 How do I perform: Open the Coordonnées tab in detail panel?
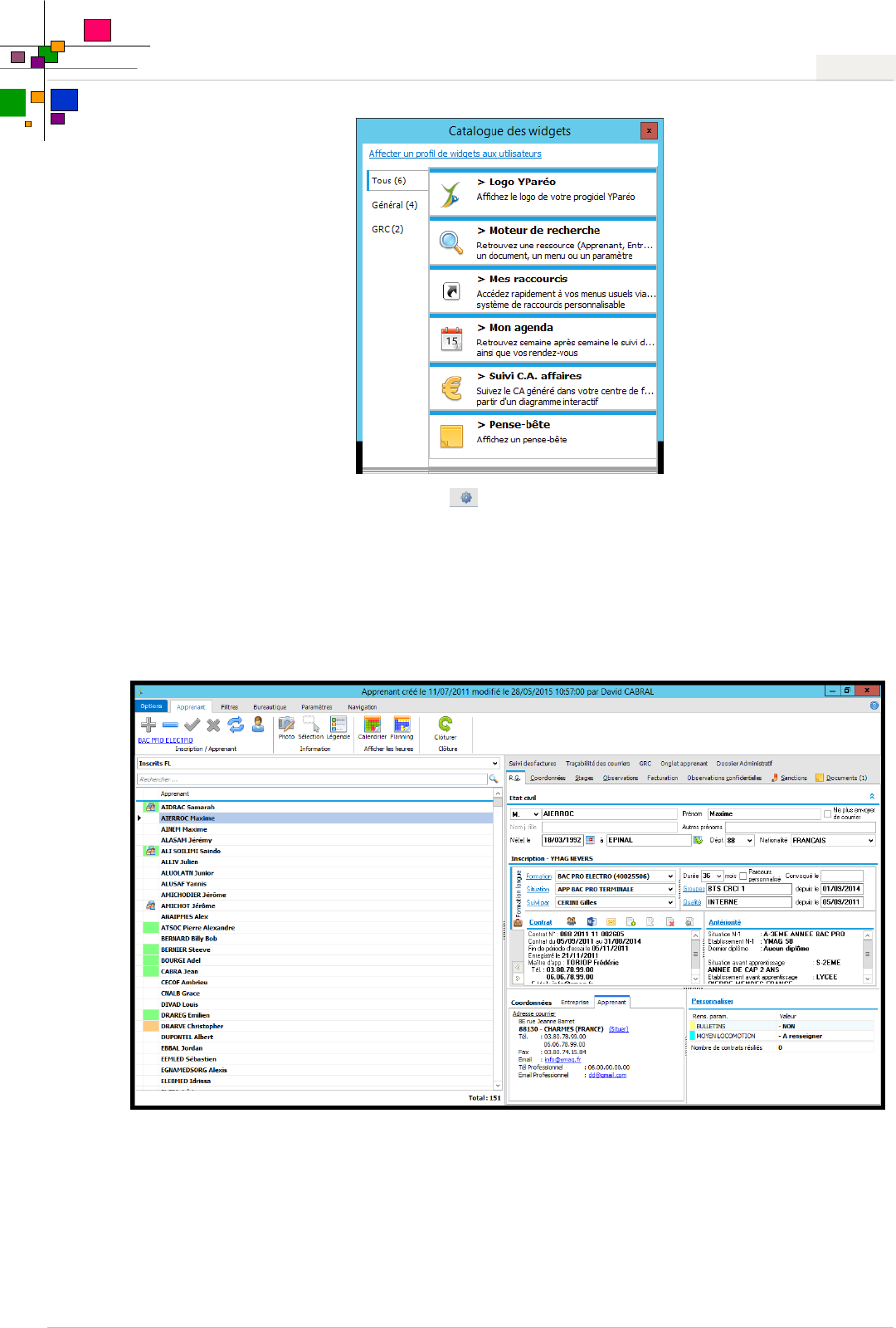(548, 779)
